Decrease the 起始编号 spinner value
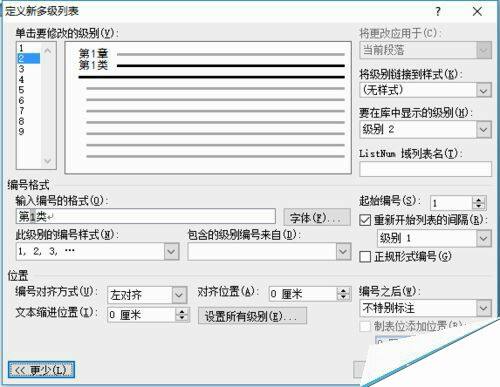The width and height of the screenshot is (500, 387). coord(479,206)
